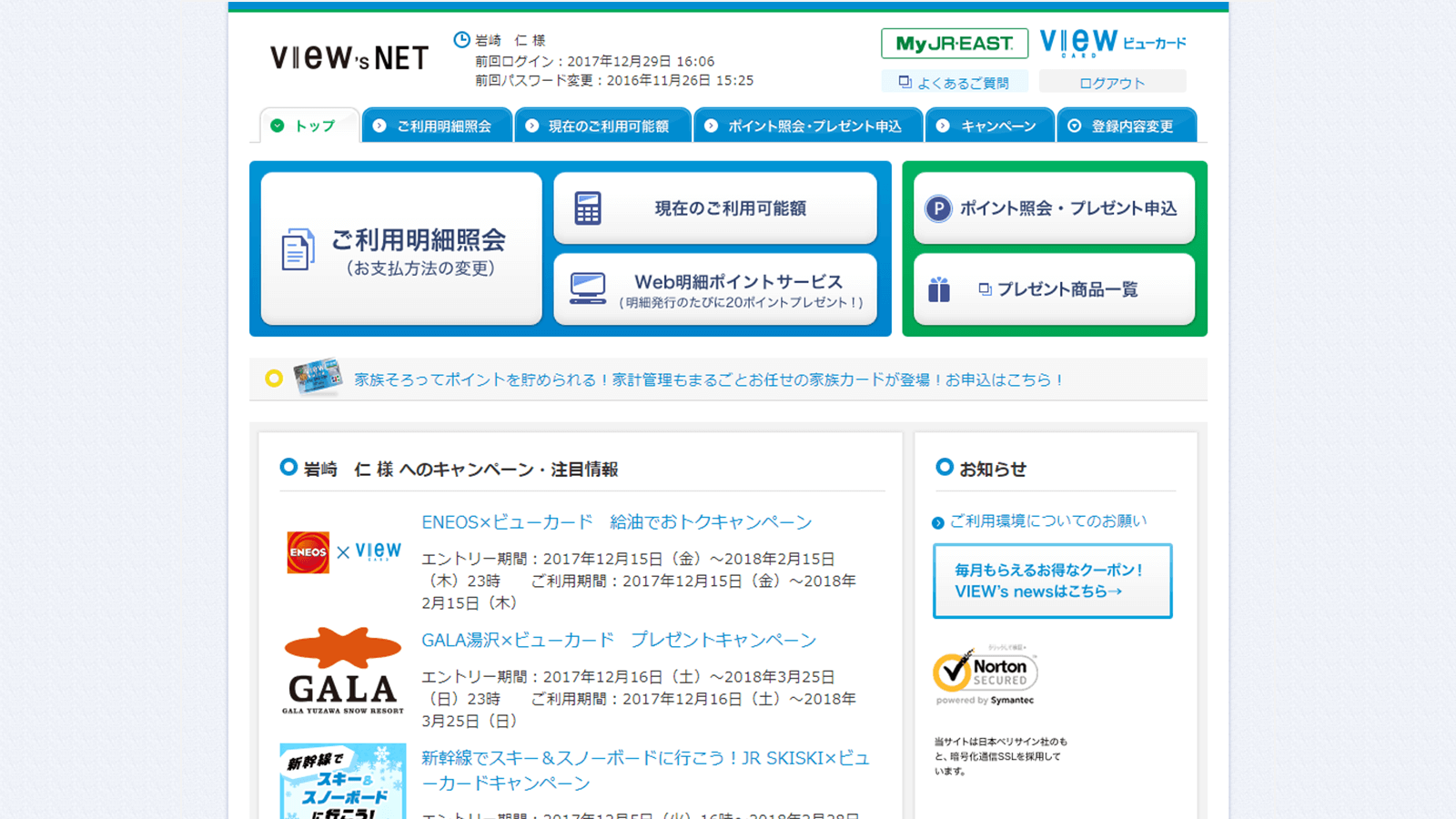Click the calculator icon for 現在のご利用可能額
The image size is (1456, 819).
pos(588,207)
